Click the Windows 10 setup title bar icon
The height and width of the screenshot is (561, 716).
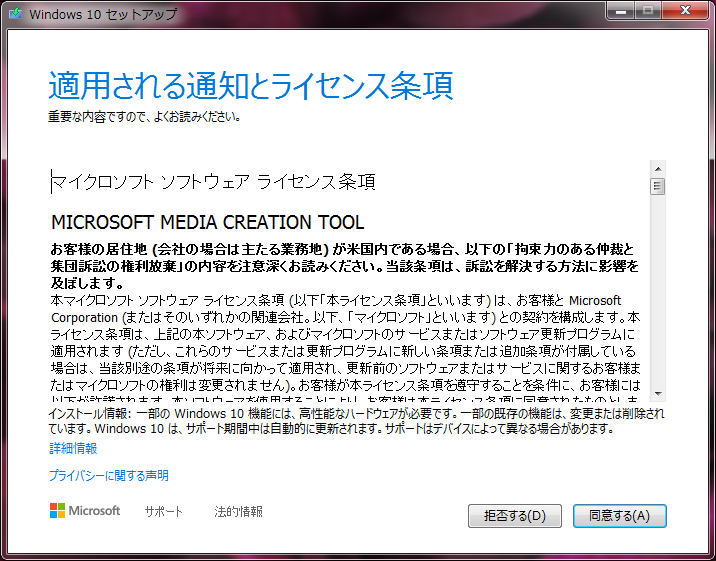pyautogui.click(x=15, y=13)
